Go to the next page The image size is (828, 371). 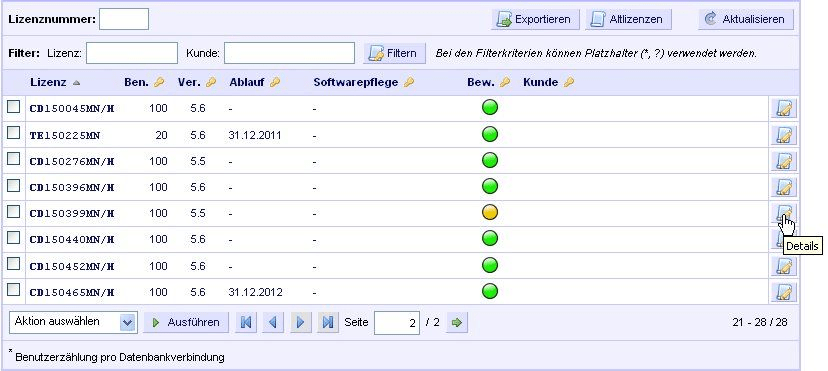click(300, 322)
